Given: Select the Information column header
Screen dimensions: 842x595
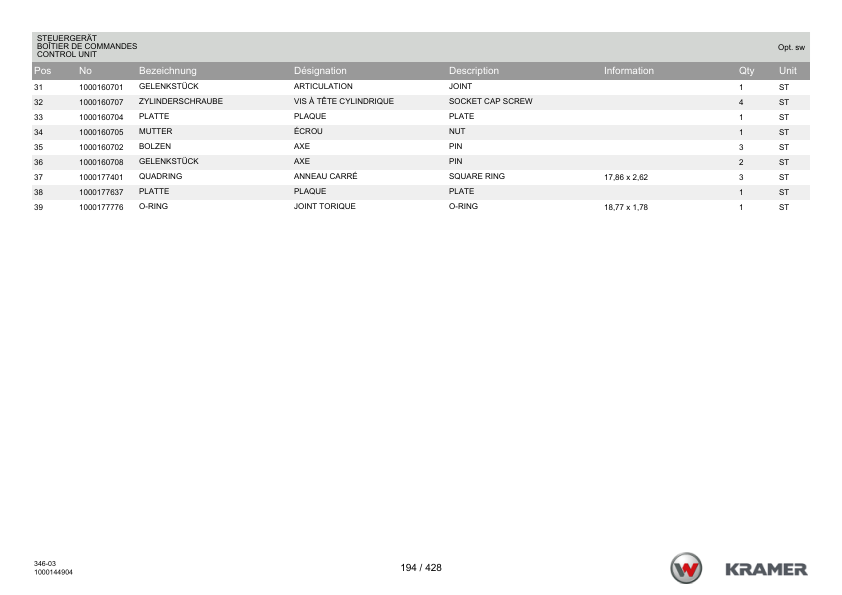Looking at the screenshot, I should (628, 71).
